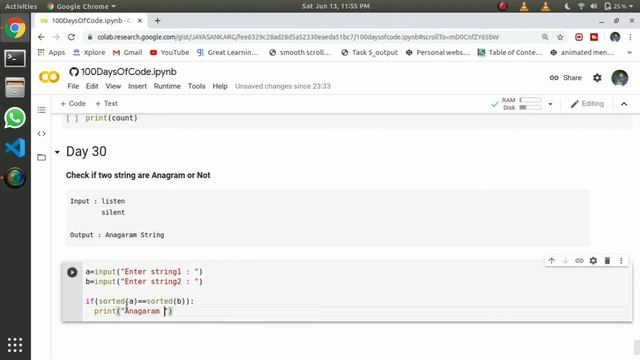640x360 pixels.
Task: Click the RAM usage bar
Action: click(x=531, y=100)
